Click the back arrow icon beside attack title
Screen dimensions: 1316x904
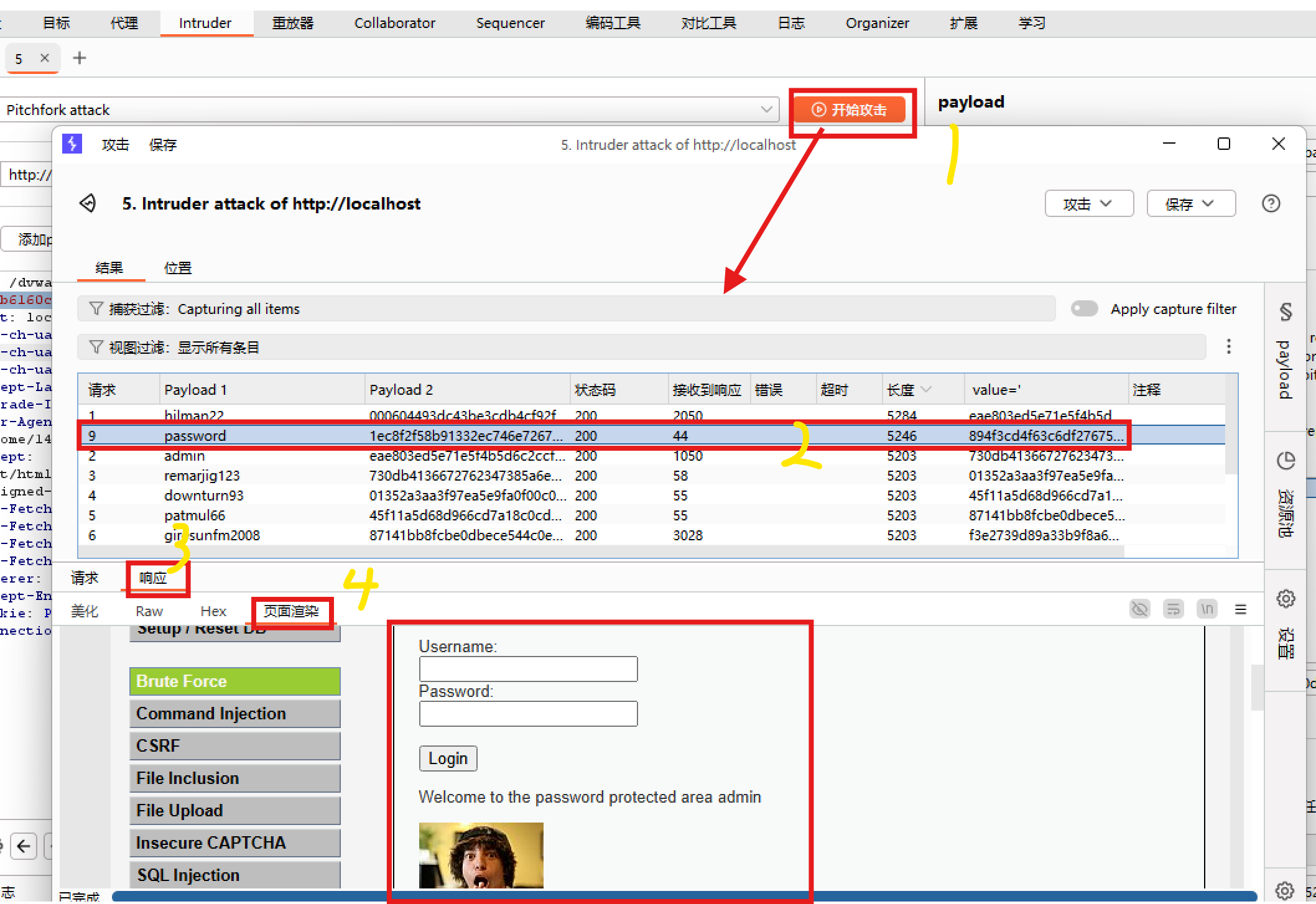(88, 203)
